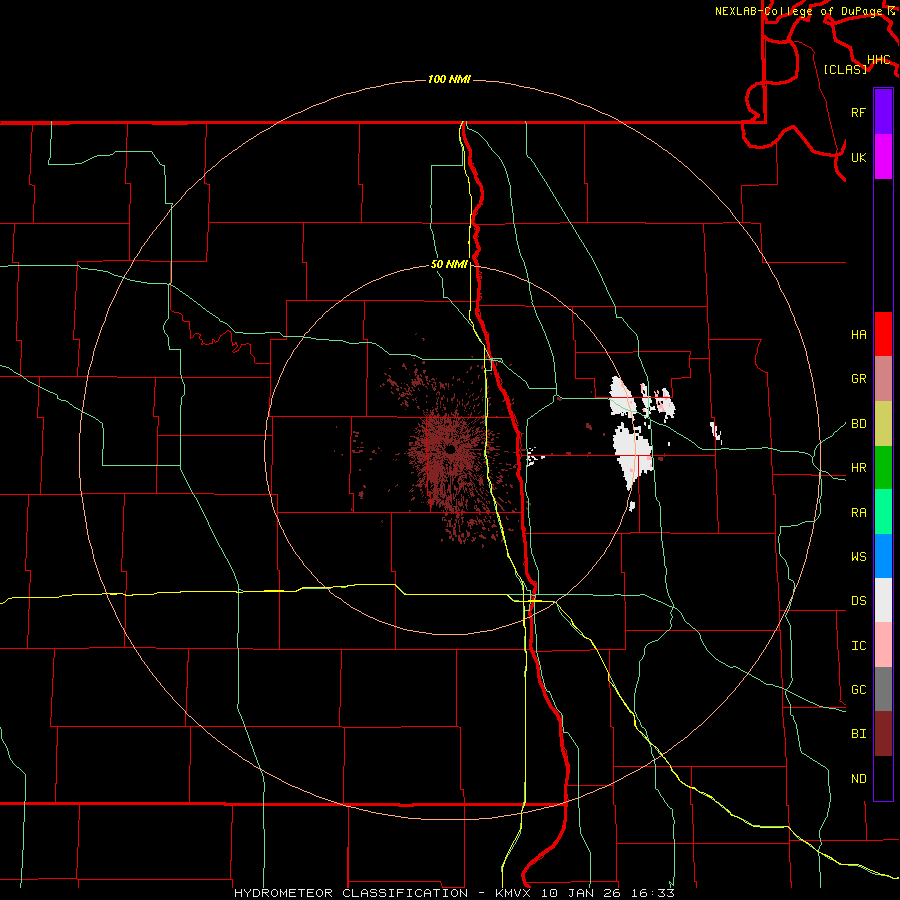Click the light pink IC legend swatch
The height and width of the screenshot is (900, 900).
tap(883, 645)
